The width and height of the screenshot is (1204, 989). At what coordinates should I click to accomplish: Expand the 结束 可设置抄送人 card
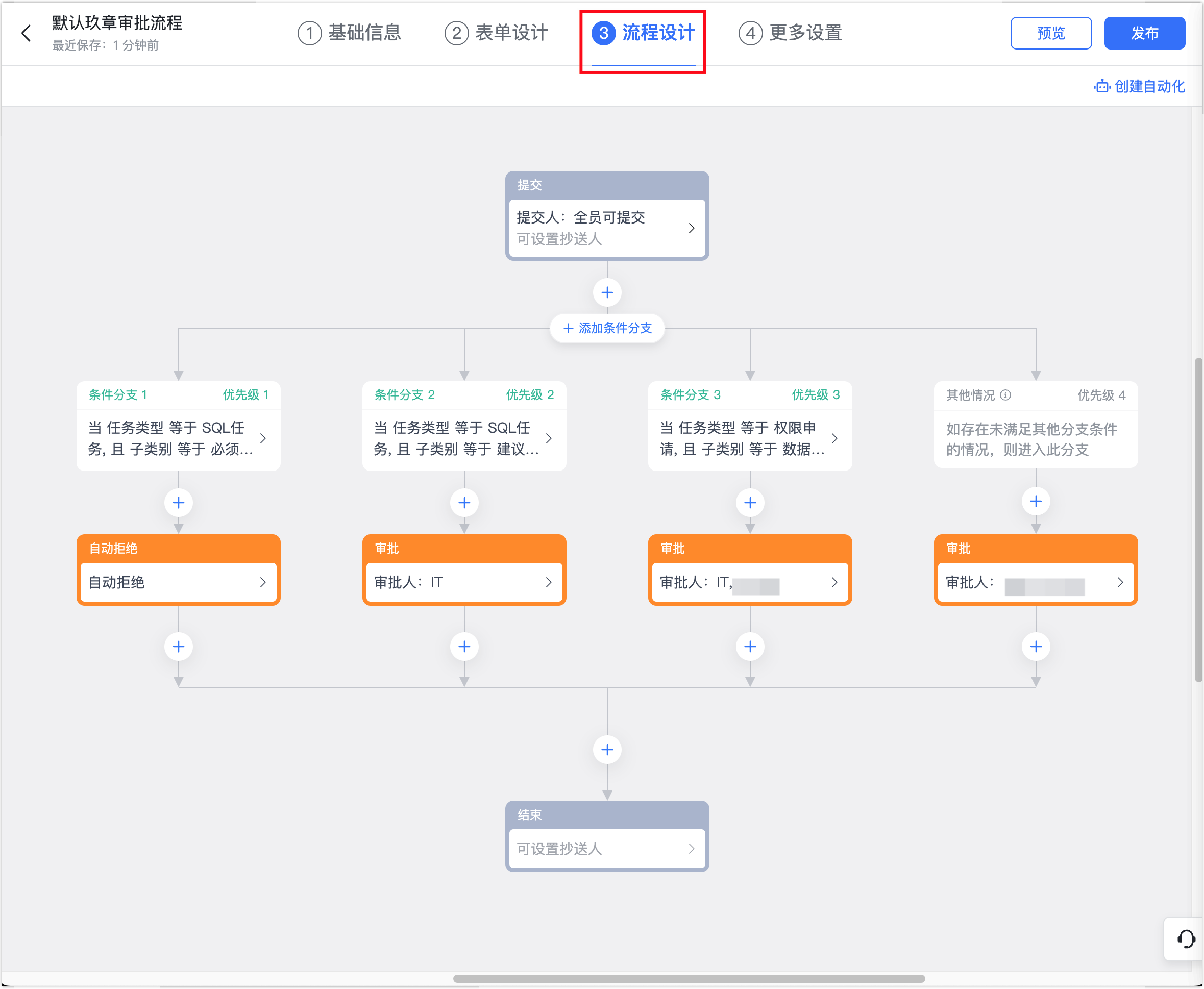coord(607,849)
